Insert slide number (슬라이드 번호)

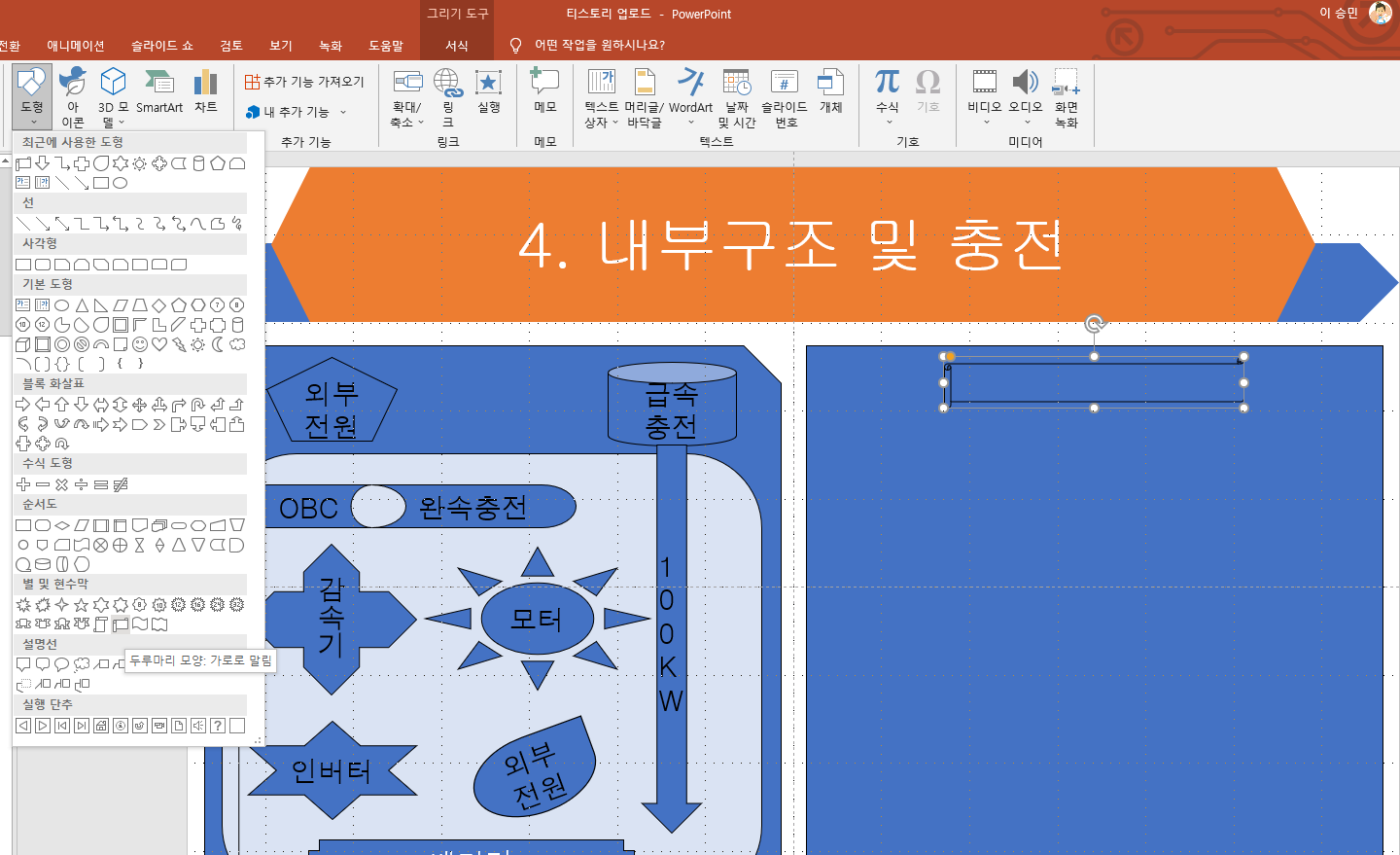coord(785,97)
